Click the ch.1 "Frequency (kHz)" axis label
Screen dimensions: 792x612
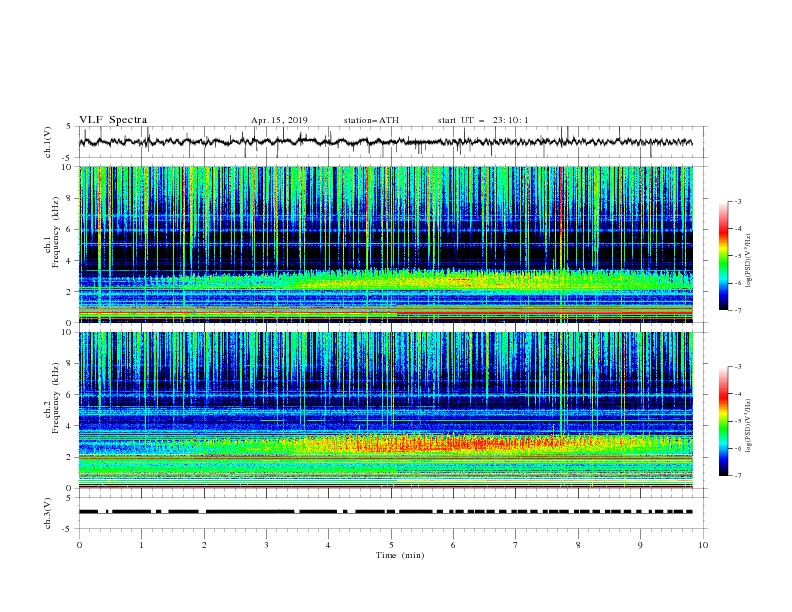tap(56, 234)
